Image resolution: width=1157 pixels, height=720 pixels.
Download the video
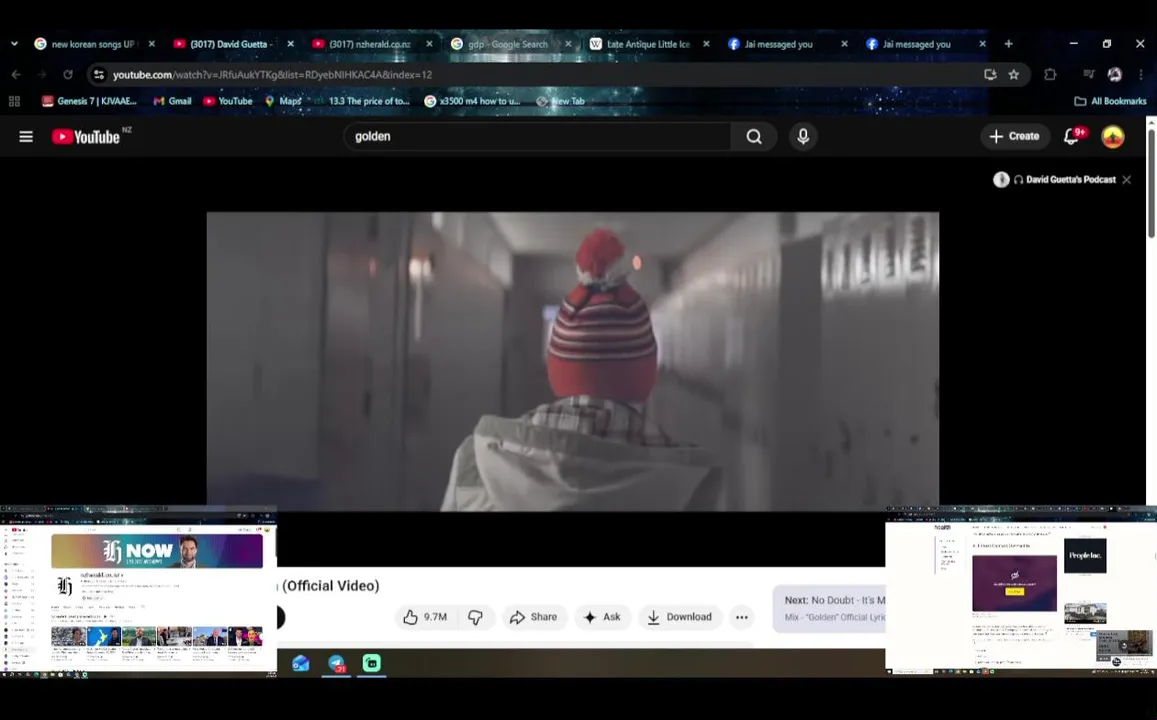point(680,617)
